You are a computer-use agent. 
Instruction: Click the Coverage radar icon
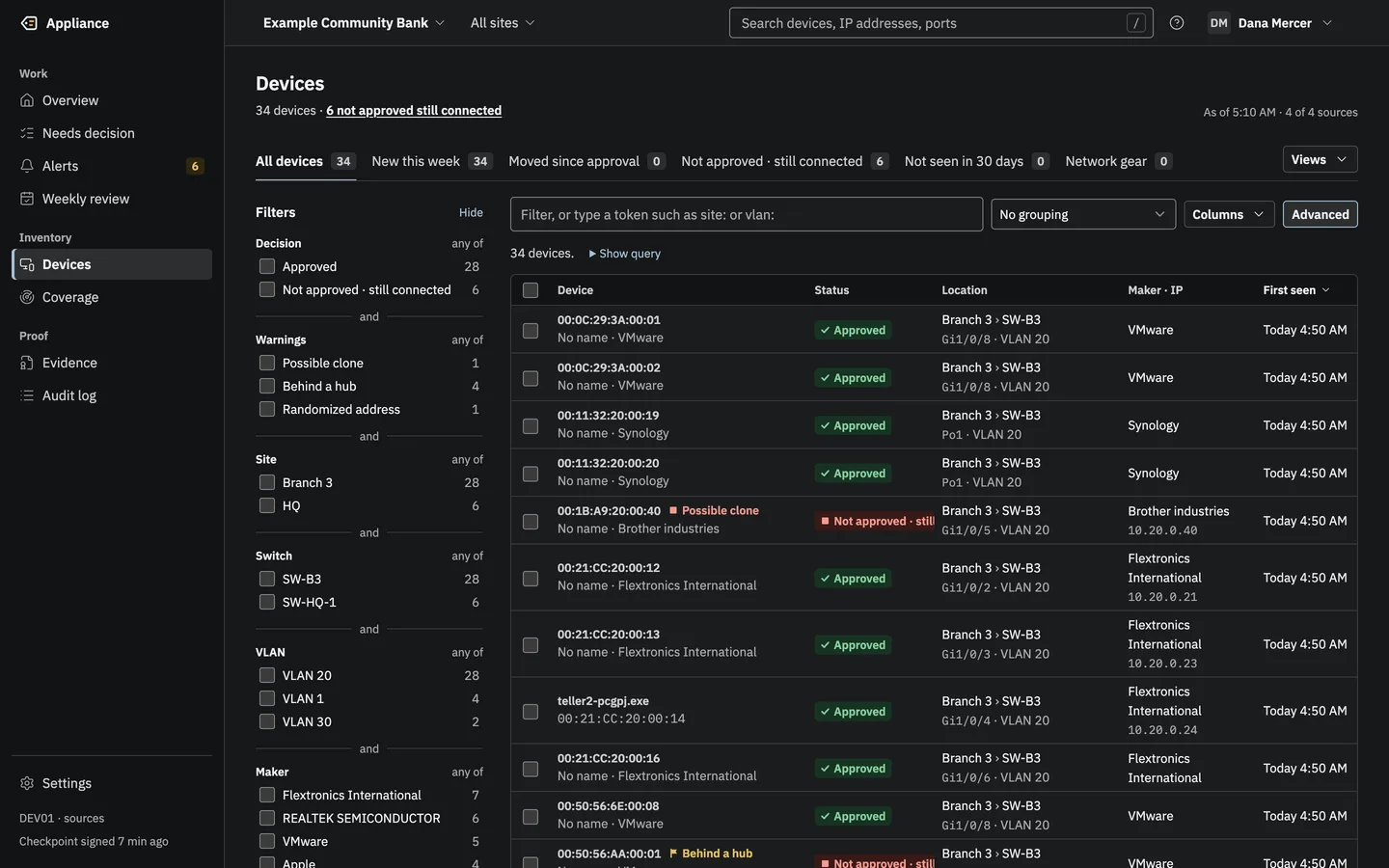pyautogui.click(x=27, y=297)
